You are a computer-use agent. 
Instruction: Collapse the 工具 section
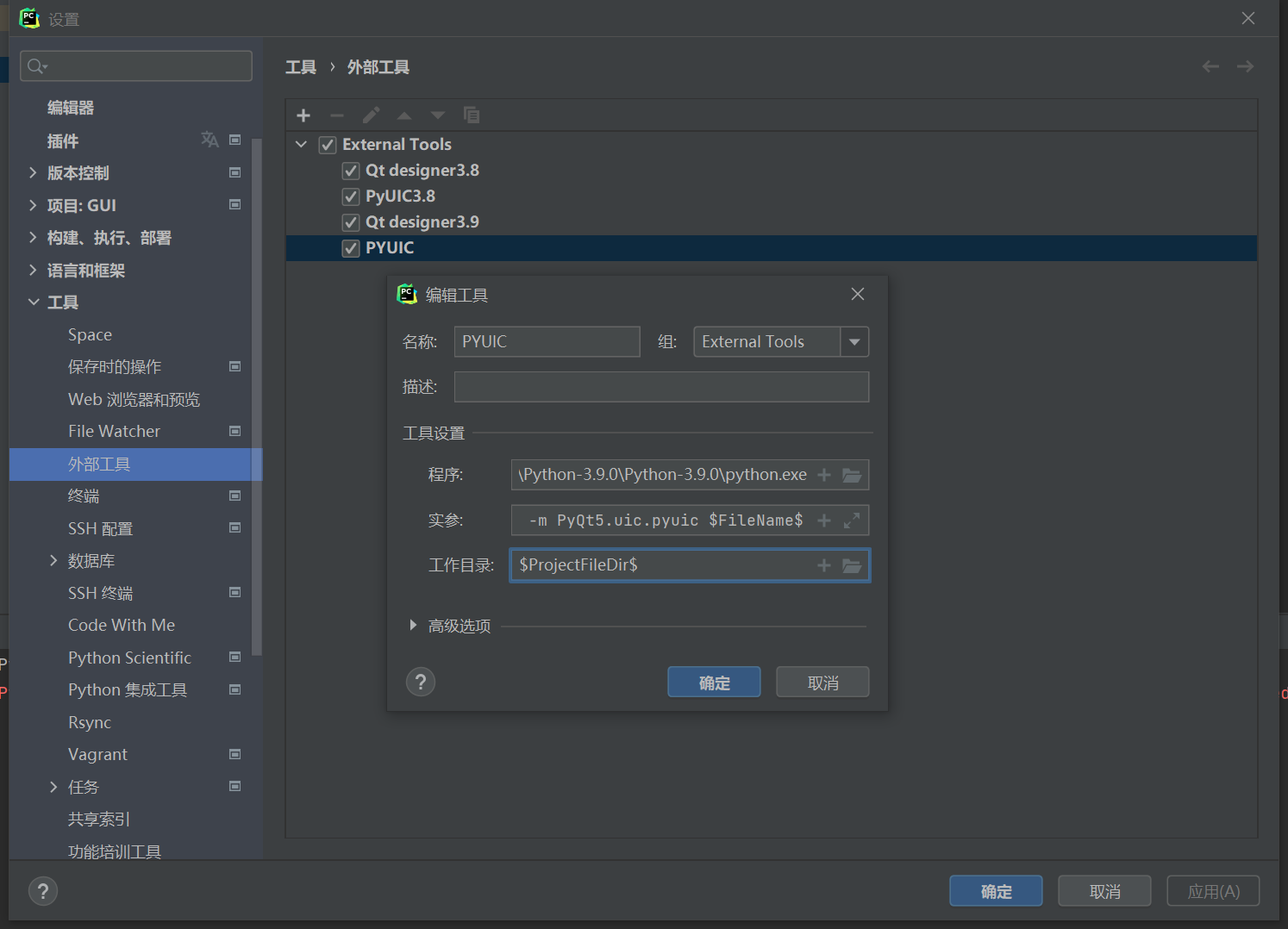[x=34, y=302]
